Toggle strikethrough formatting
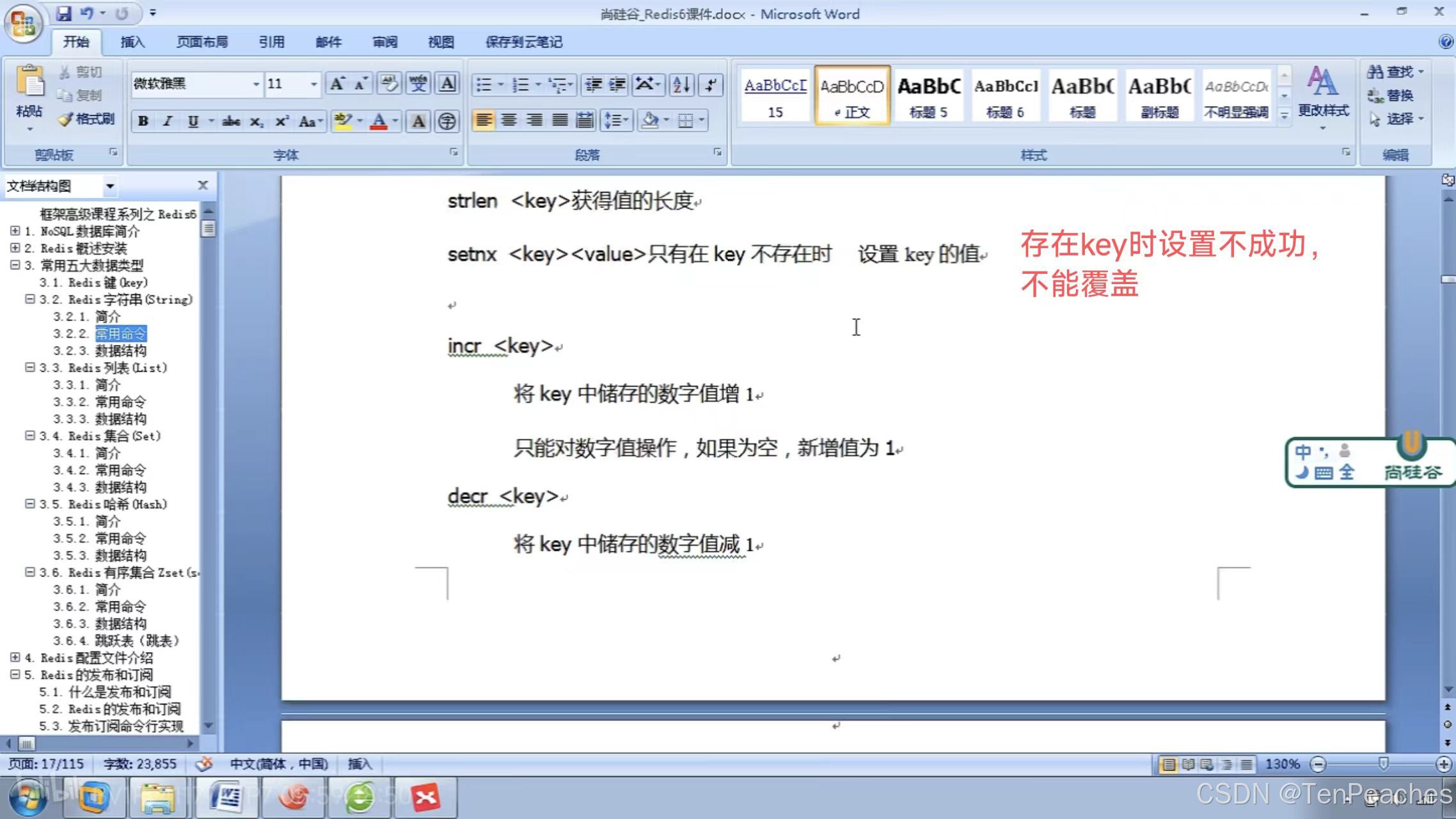This screenshot has height=819, width=1456. (x=231, y=121)
